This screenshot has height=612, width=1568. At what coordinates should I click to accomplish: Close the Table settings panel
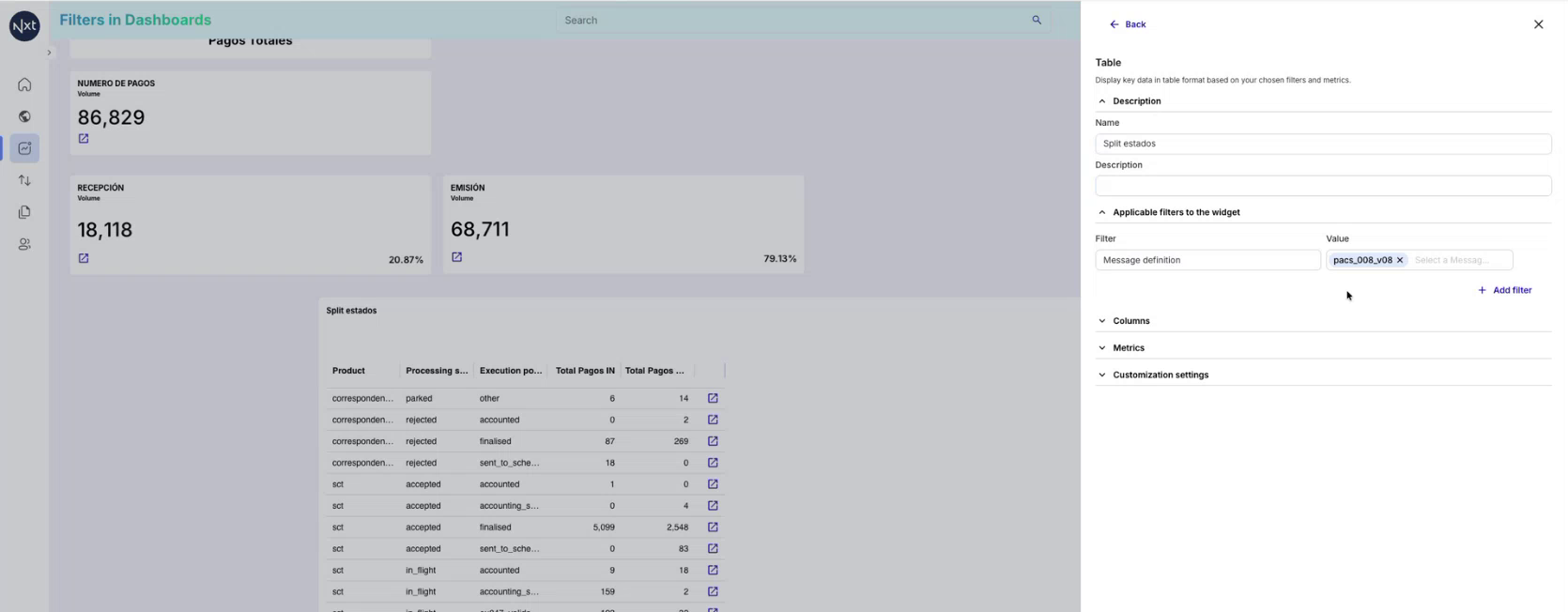1538,24
